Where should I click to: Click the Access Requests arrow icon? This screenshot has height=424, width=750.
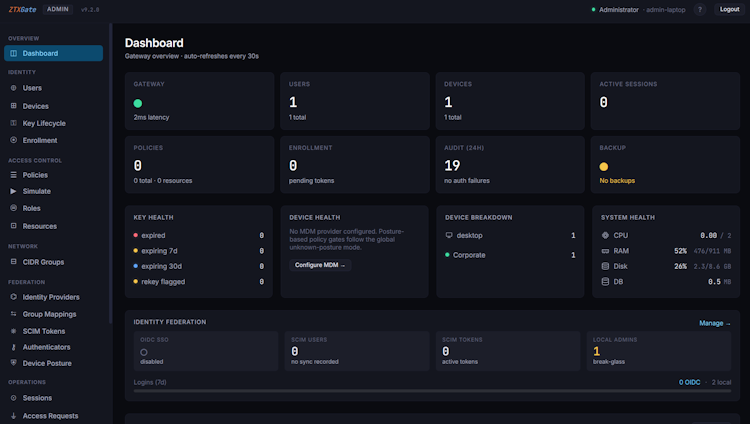point(13,416)
